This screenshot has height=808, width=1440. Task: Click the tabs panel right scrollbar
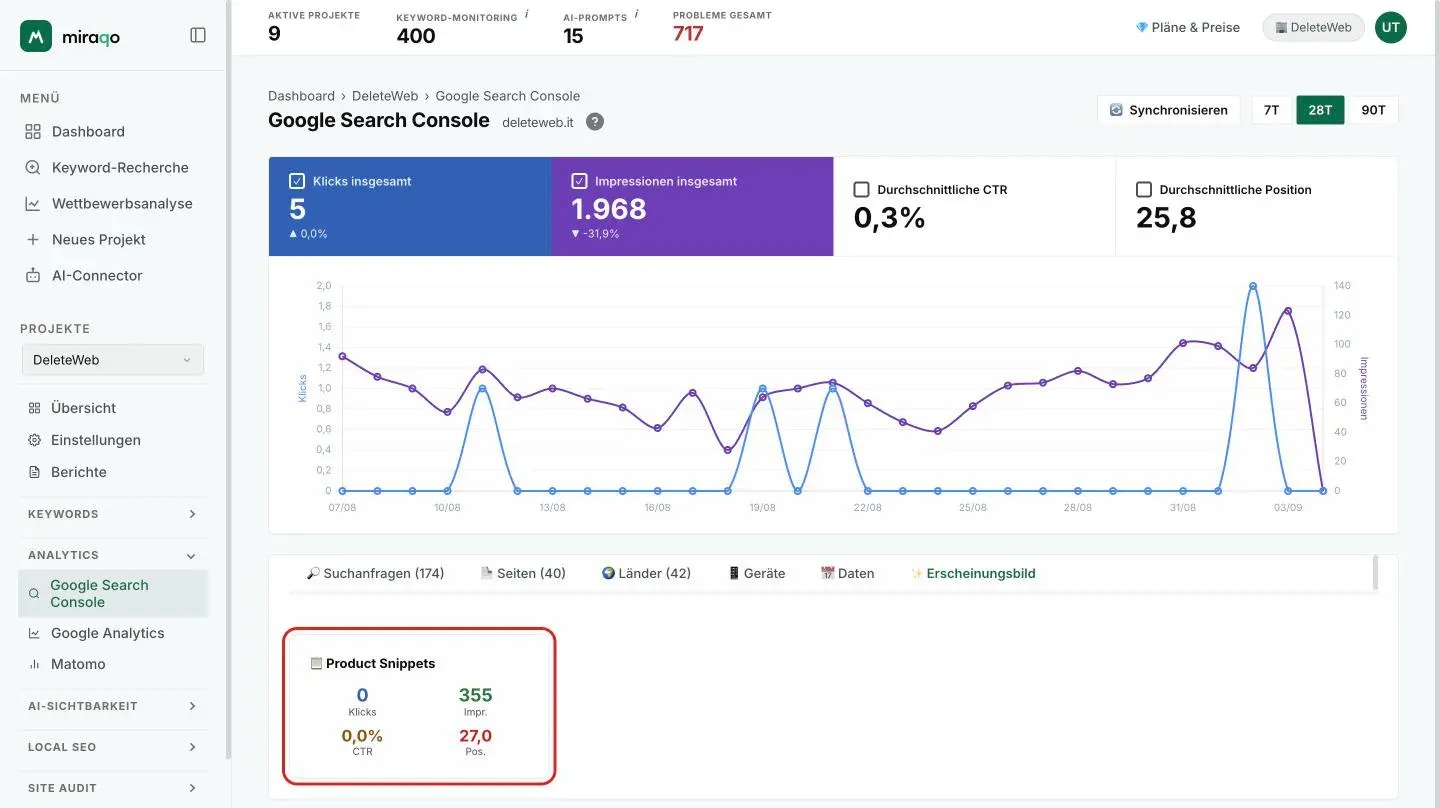pyautogui.click(x=1376, y=573)
